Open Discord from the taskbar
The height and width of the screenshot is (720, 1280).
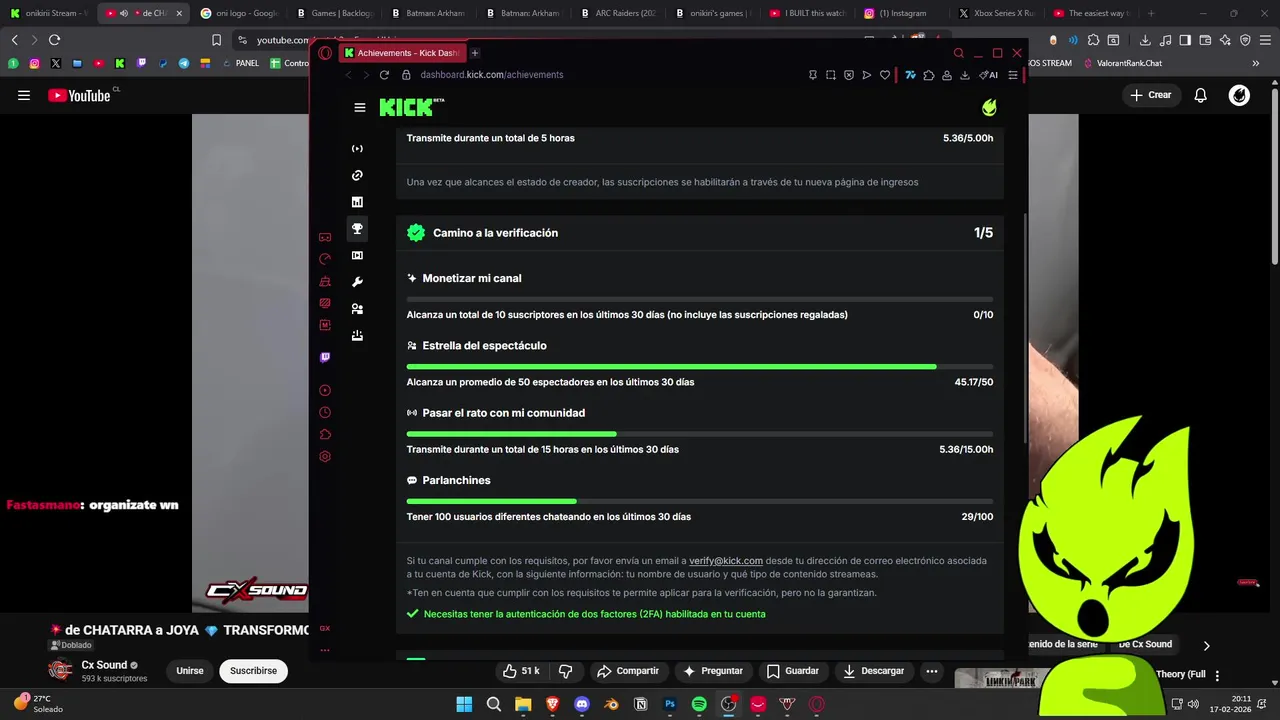[x=582, y=704]
